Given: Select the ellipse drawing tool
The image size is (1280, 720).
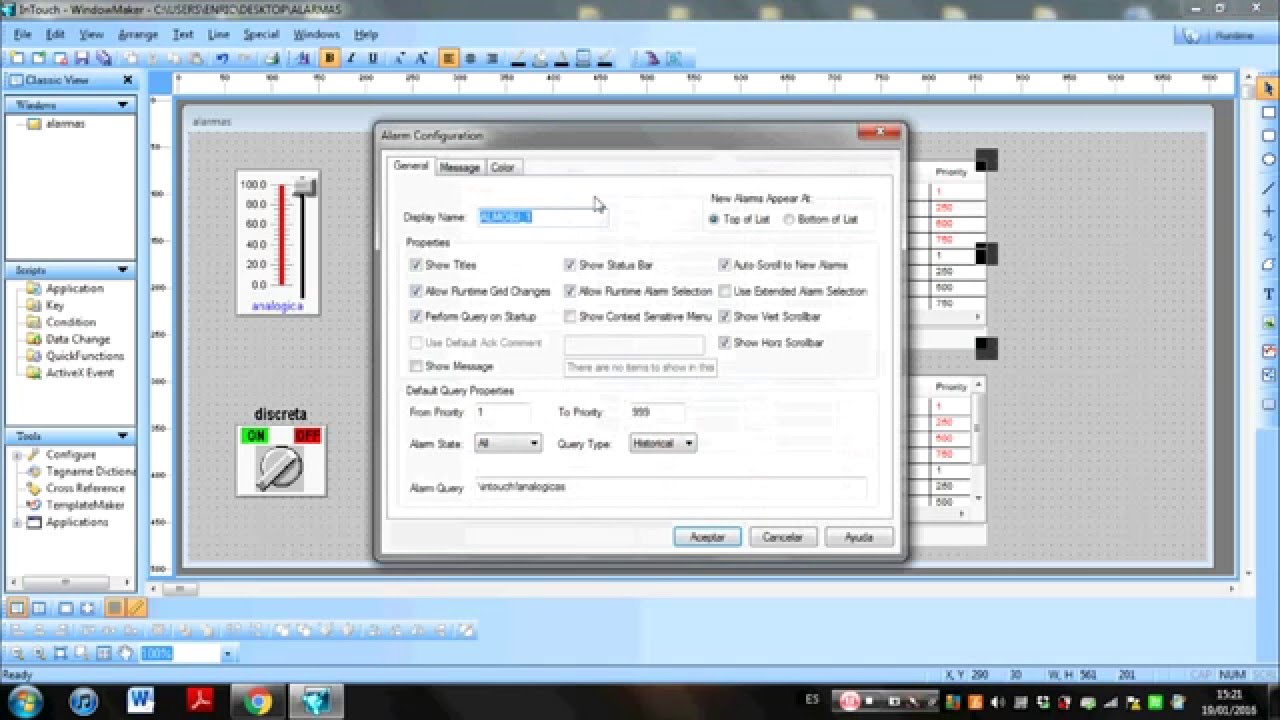Looking at the screenshot, I should tap(1269, 160).
